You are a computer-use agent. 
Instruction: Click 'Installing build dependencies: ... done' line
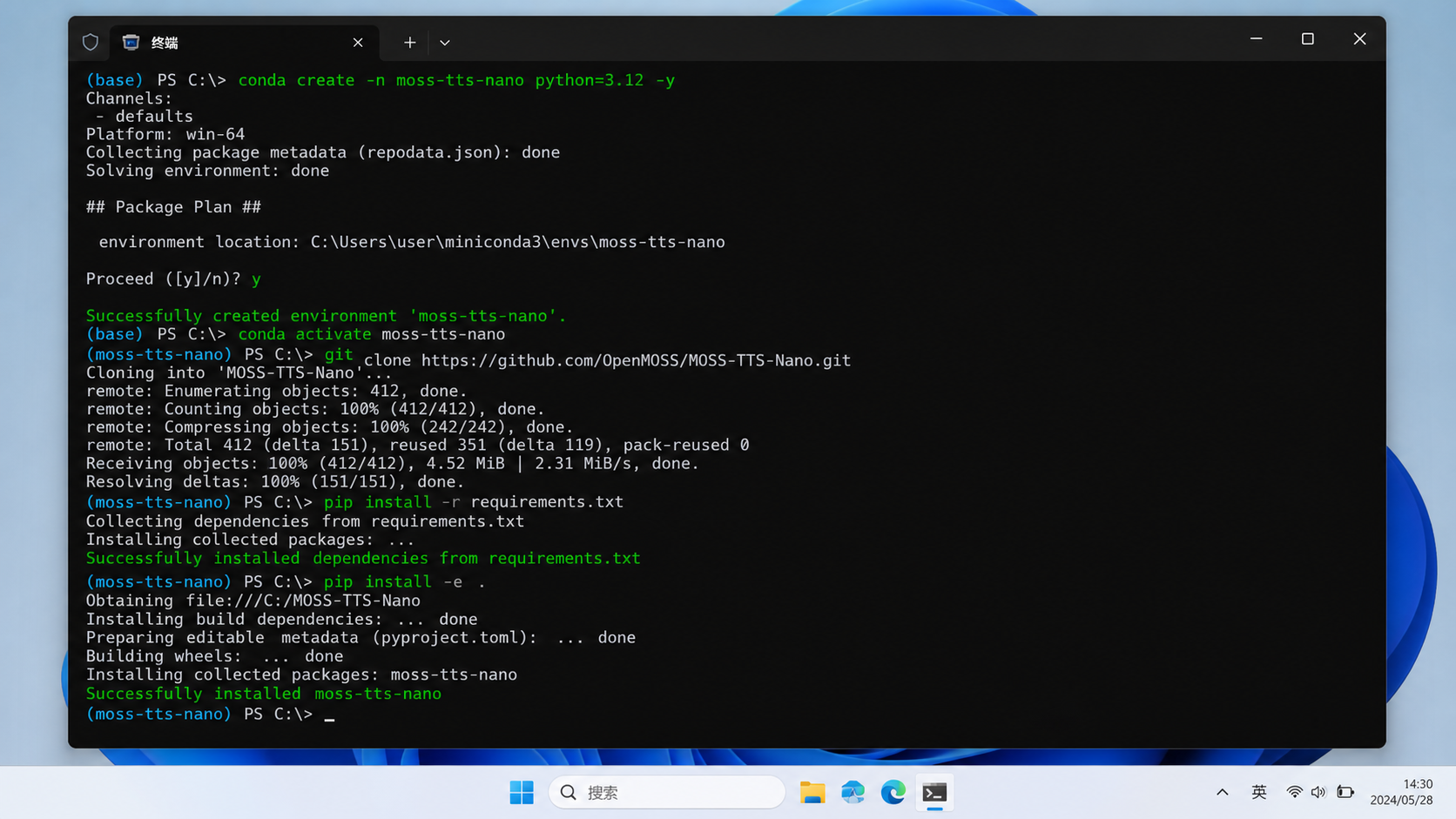(281, 620)
